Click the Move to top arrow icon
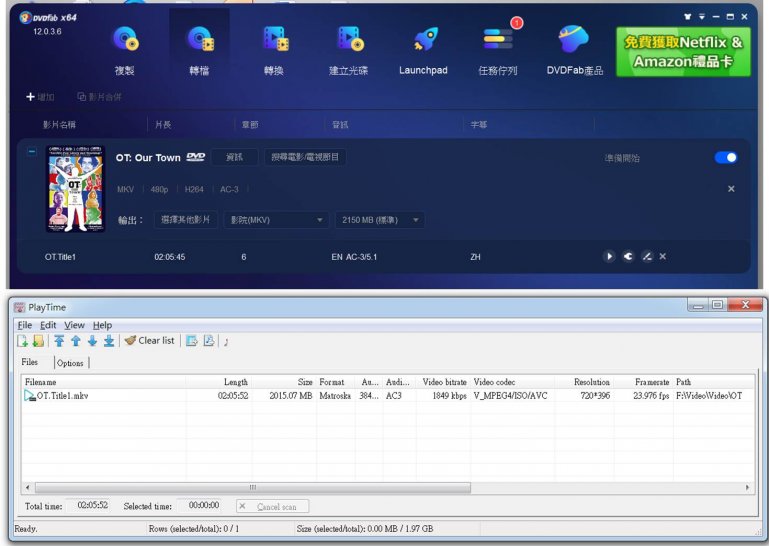 click(x=59, y=340)
